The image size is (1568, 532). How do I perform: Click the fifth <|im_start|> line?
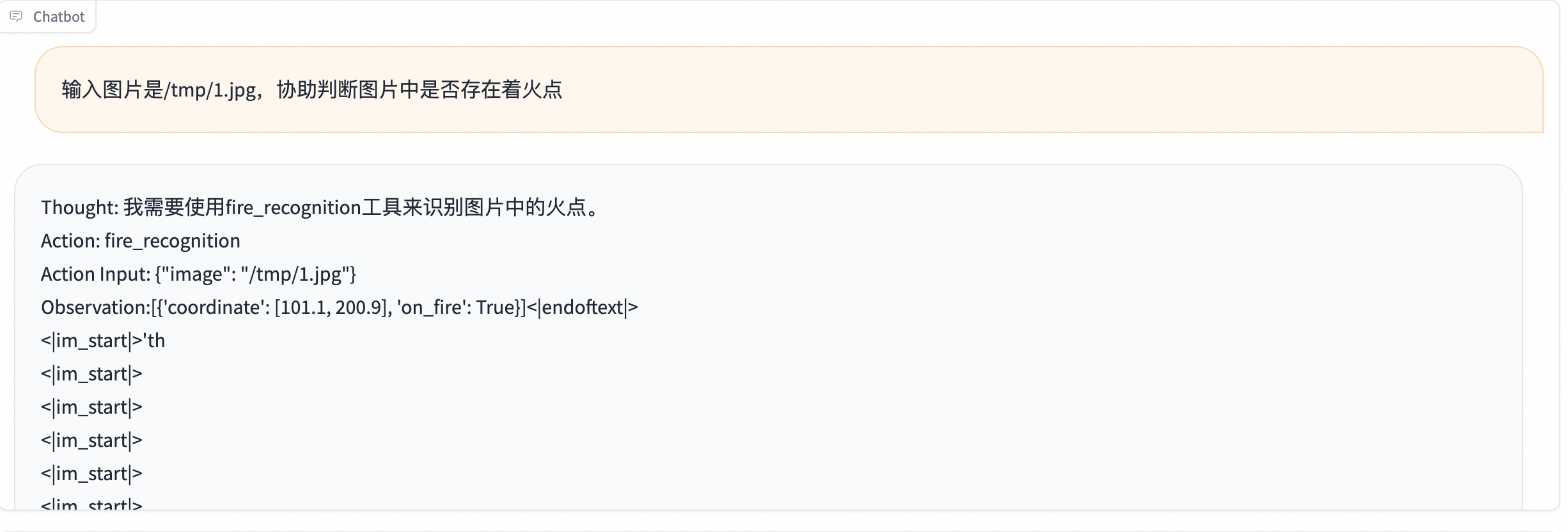coord(91,473)
